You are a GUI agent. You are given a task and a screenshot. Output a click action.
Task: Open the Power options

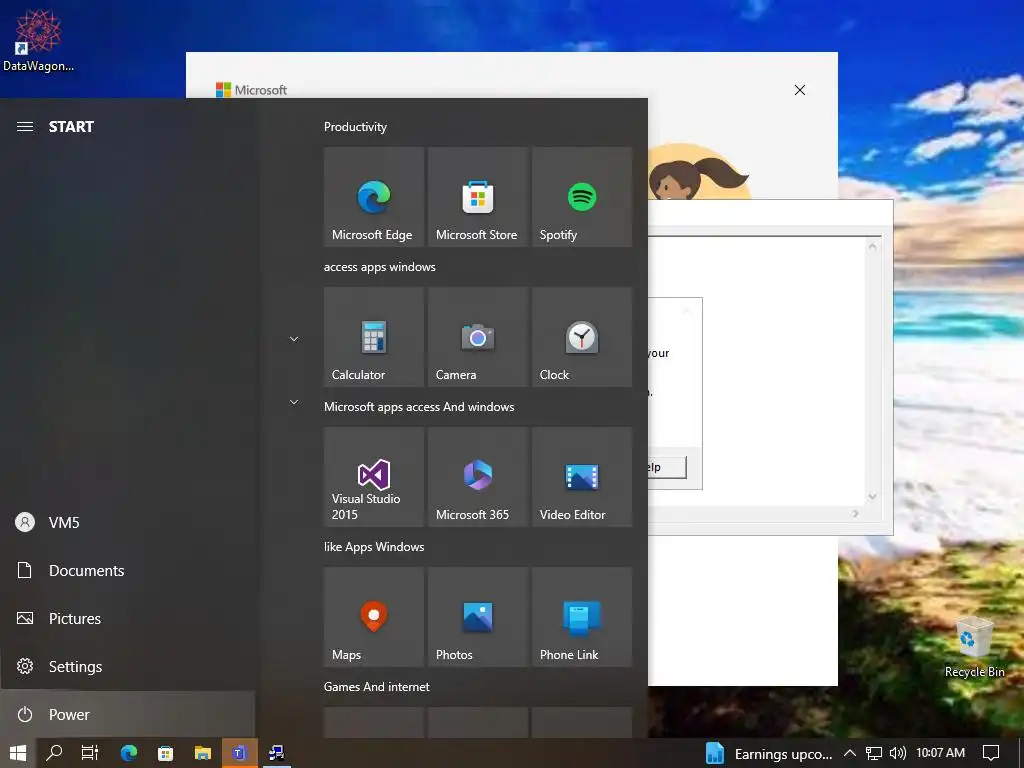coord(127,714)
